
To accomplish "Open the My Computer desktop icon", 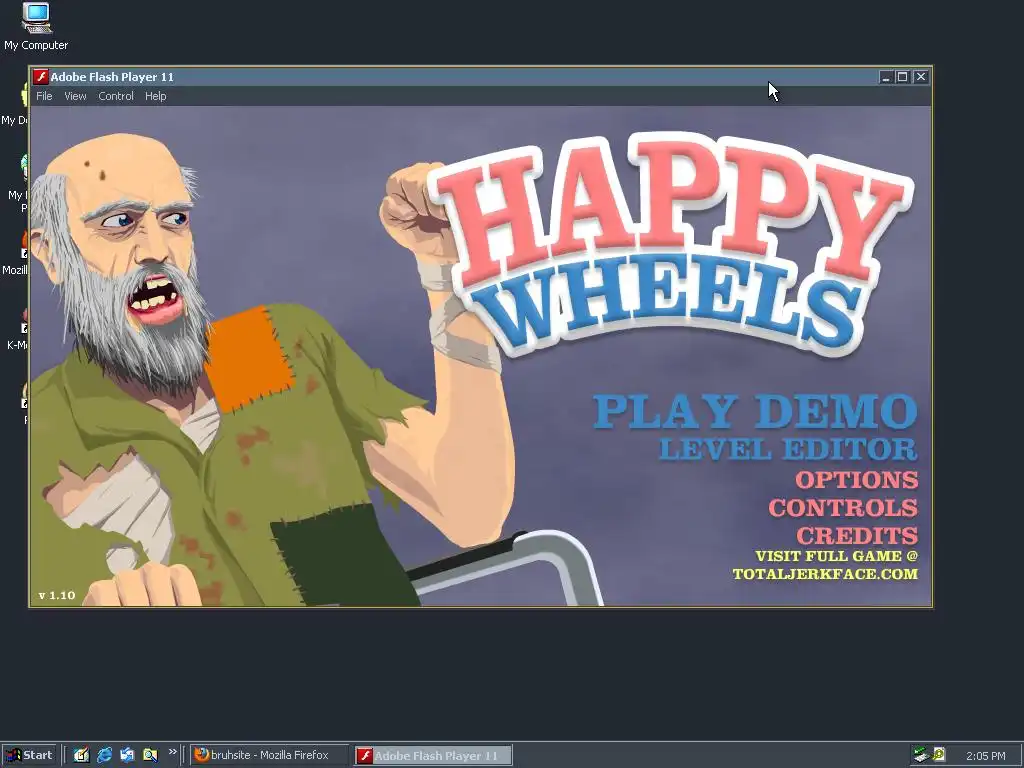I will 36,27.
